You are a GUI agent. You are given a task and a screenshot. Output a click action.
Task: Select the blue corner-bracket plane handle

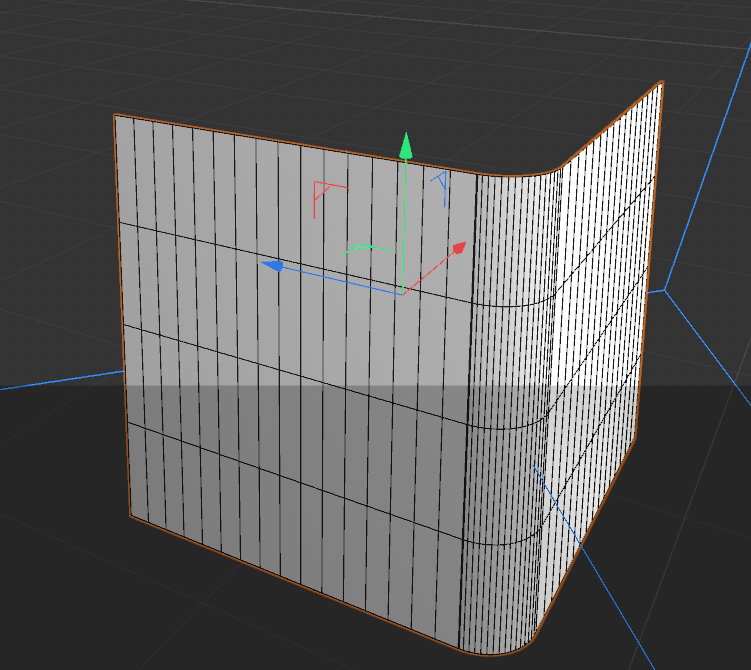[440, 188]
